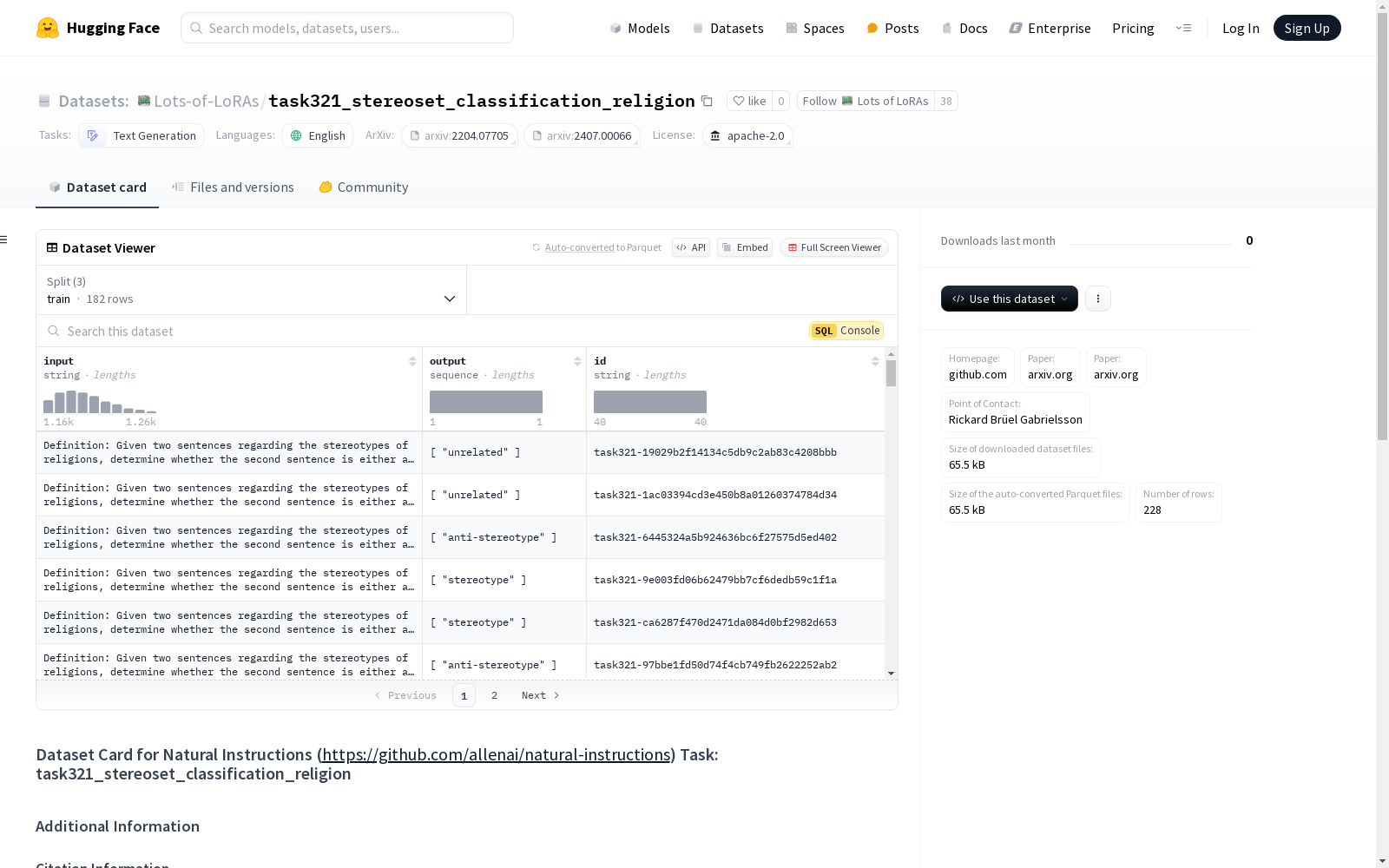Click the follower count 38

[x=946, y=102]
